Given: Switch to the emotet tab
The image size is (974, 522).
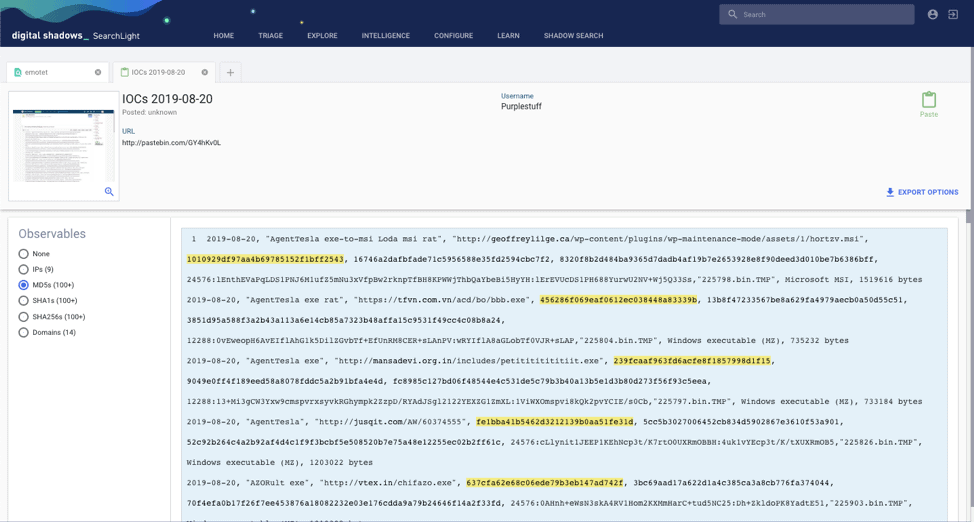Looking at the screenshot, I should [x=57, y=72].
